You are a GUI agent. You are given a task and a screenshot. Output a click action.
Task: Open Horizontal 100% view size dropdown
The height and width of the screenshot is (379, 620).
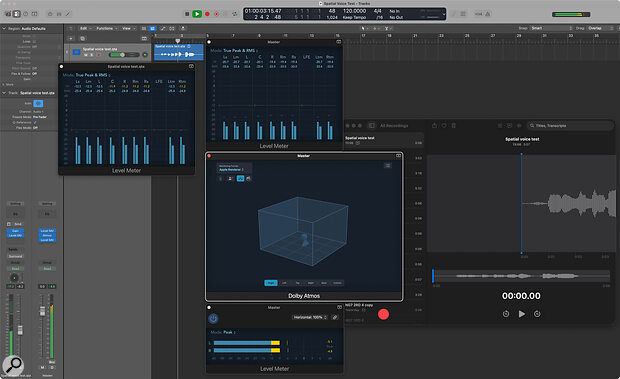310,317
